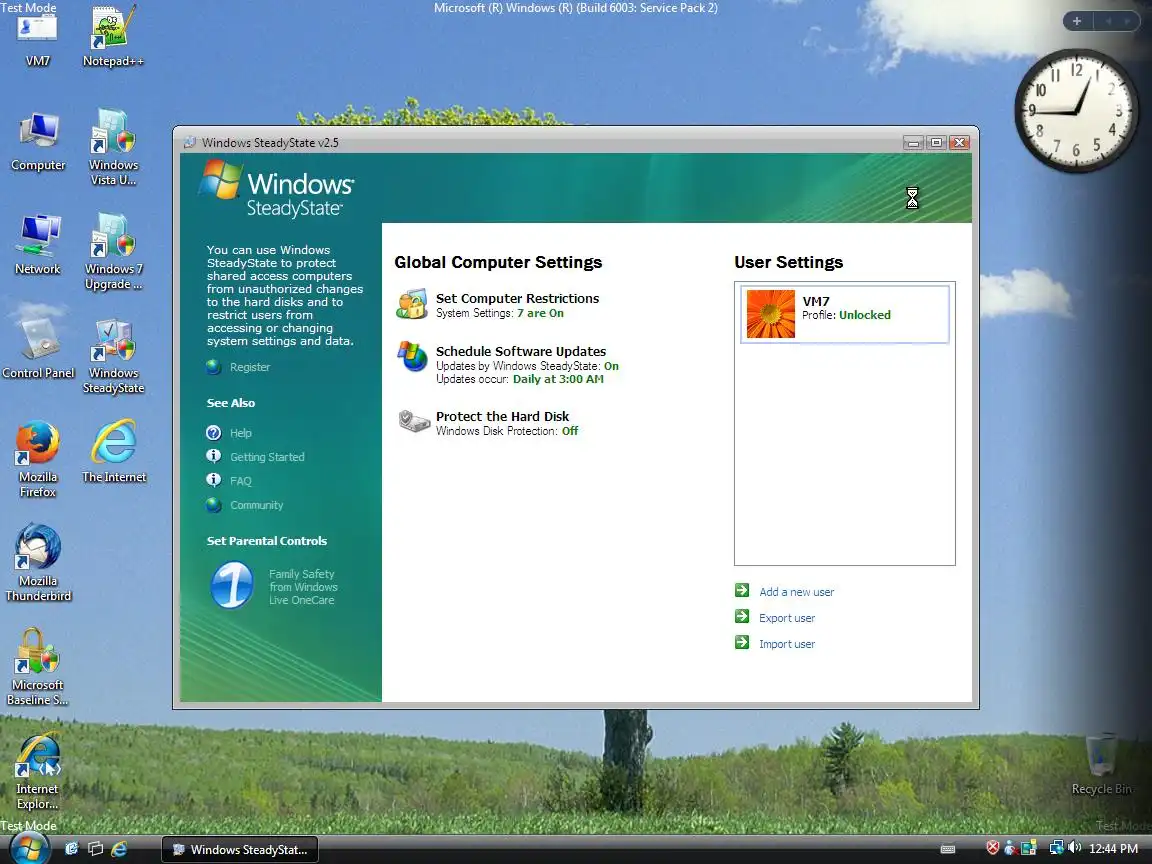
Task: Click the Windows Disk Protection 'Off' status
Action: pos(570,431)
